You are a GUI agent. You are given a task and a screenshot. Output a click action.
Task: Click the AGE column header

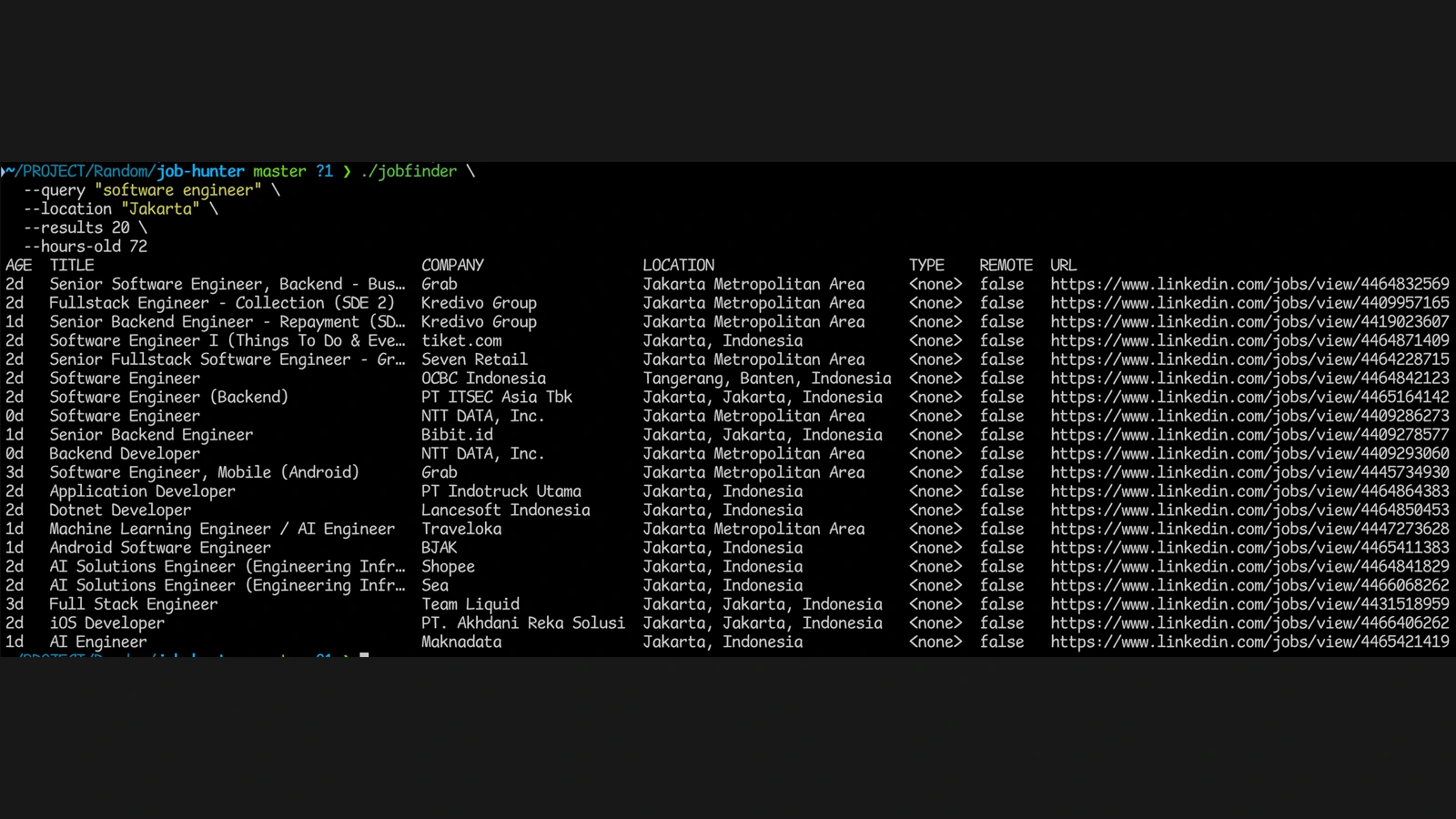pos(18,265)
